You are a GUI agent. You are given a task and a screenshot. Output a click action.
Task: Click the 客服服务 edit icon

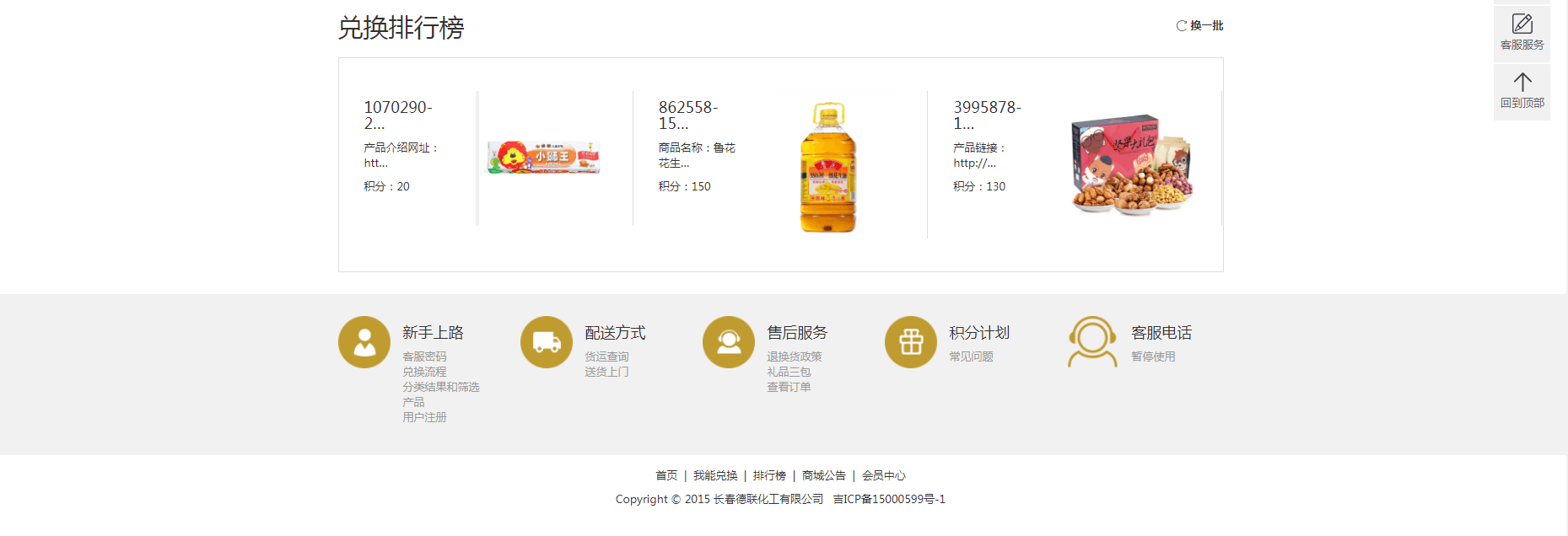(x=1522, y=24)
